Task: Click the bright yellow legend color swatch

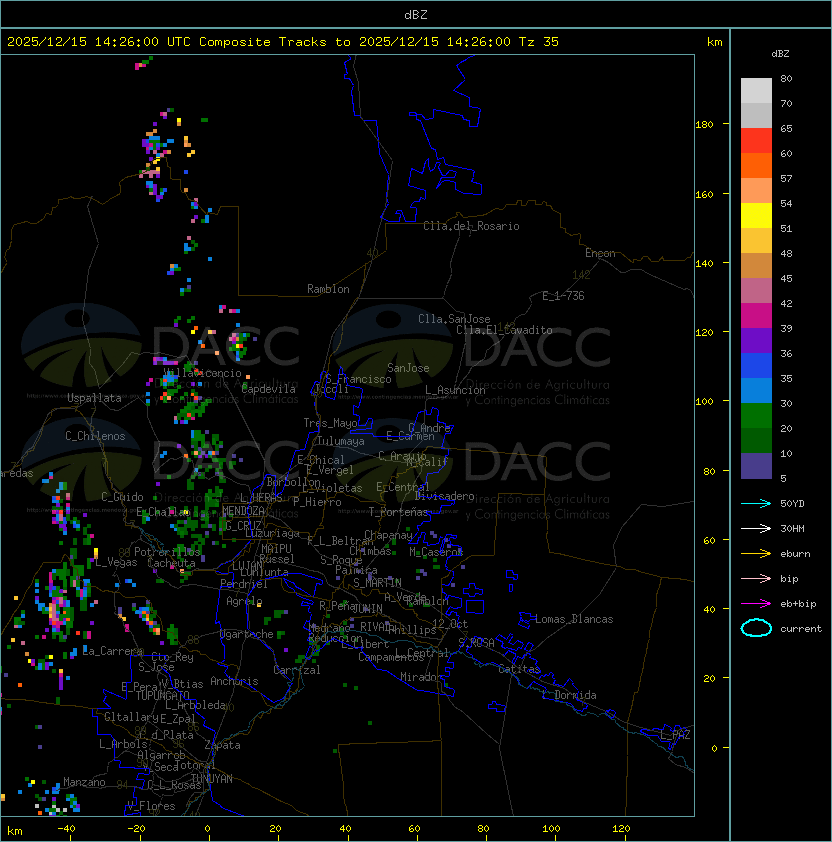Action: (756, 215)
